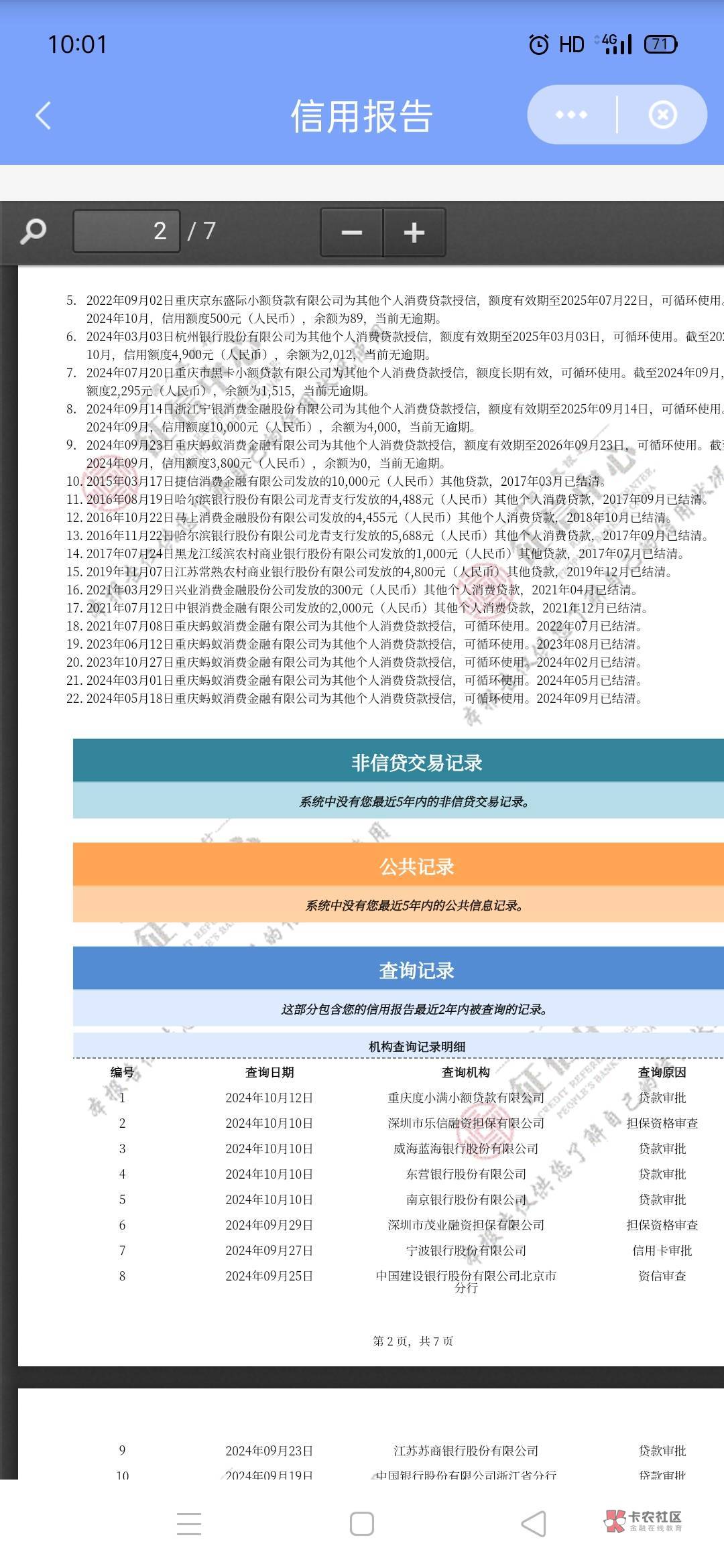
Task: Tap the 信用报告 page title
Action: click(x=361, y=116)
